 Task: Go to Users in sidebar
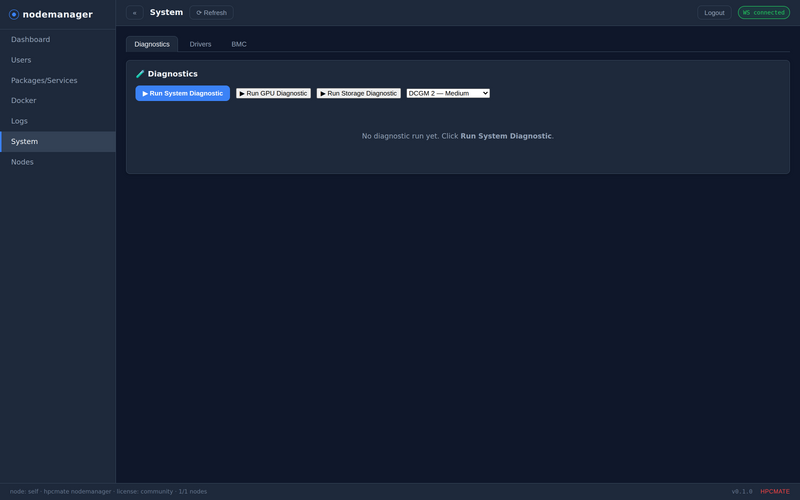pyautogui.click(x=58, y=60)
